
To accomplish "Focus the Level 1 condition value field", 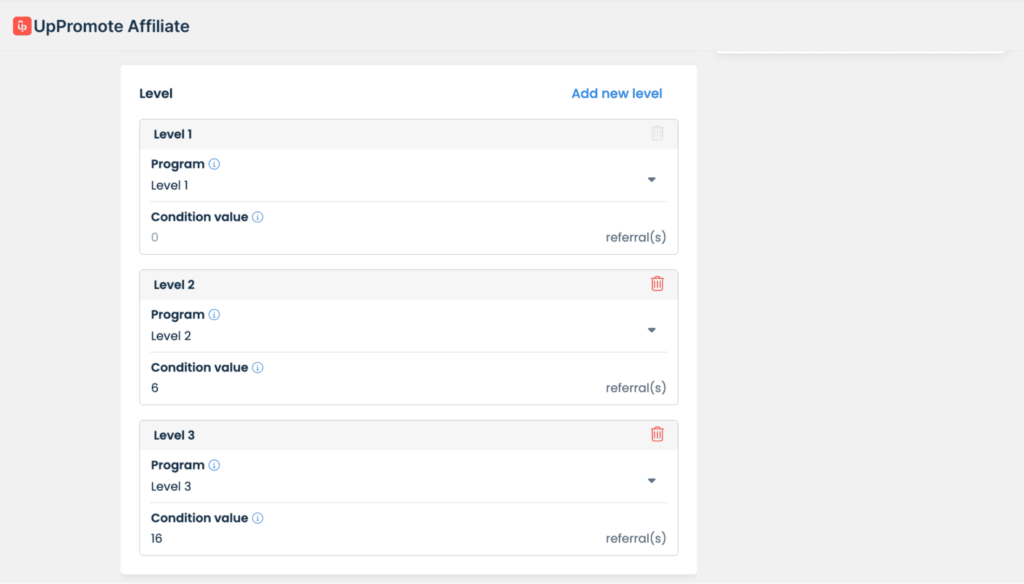I will click(x=370, y=238).
